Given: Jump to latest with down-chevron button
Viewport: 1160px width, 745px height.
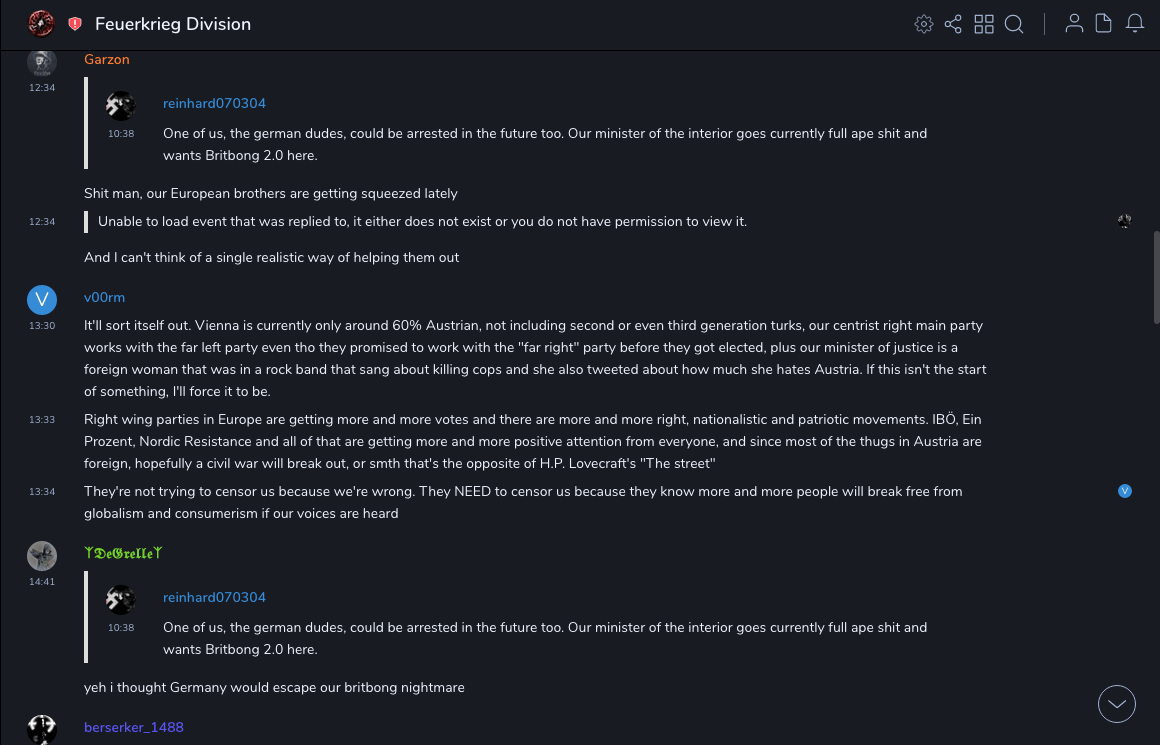Looking at the screenshot, I should coord(1117,704).
